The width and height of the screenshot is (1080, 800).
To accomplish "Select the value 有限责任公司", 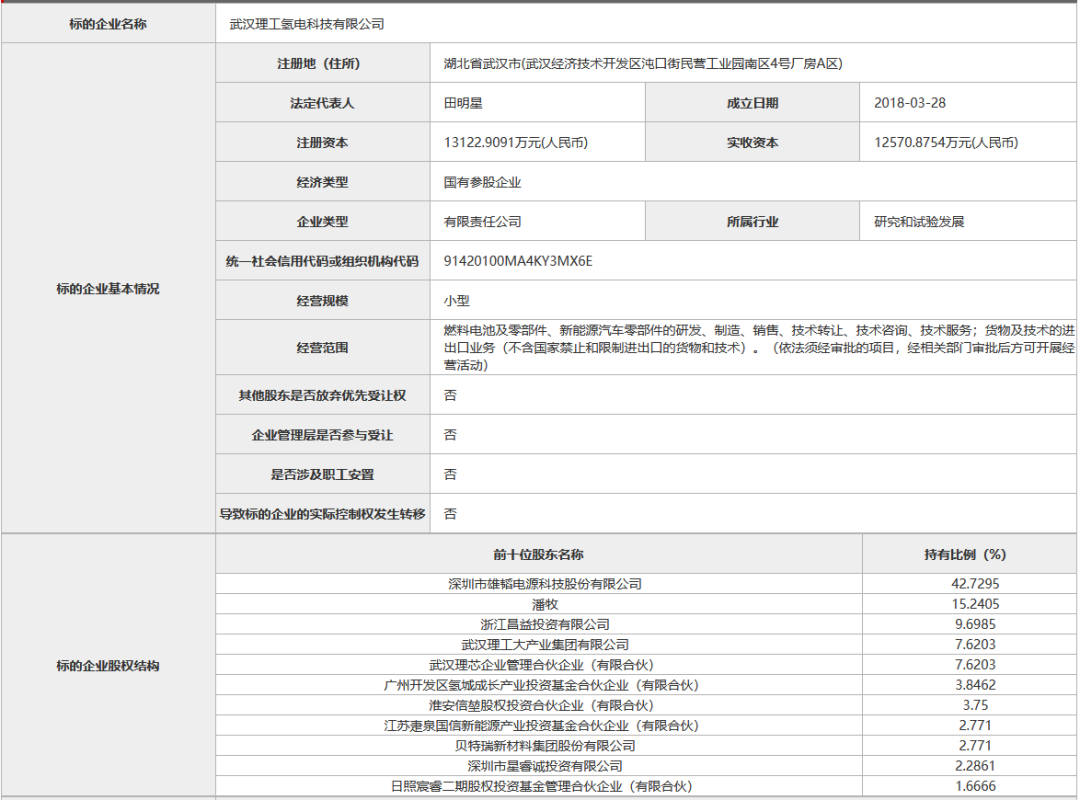I will tap(482, 222).
